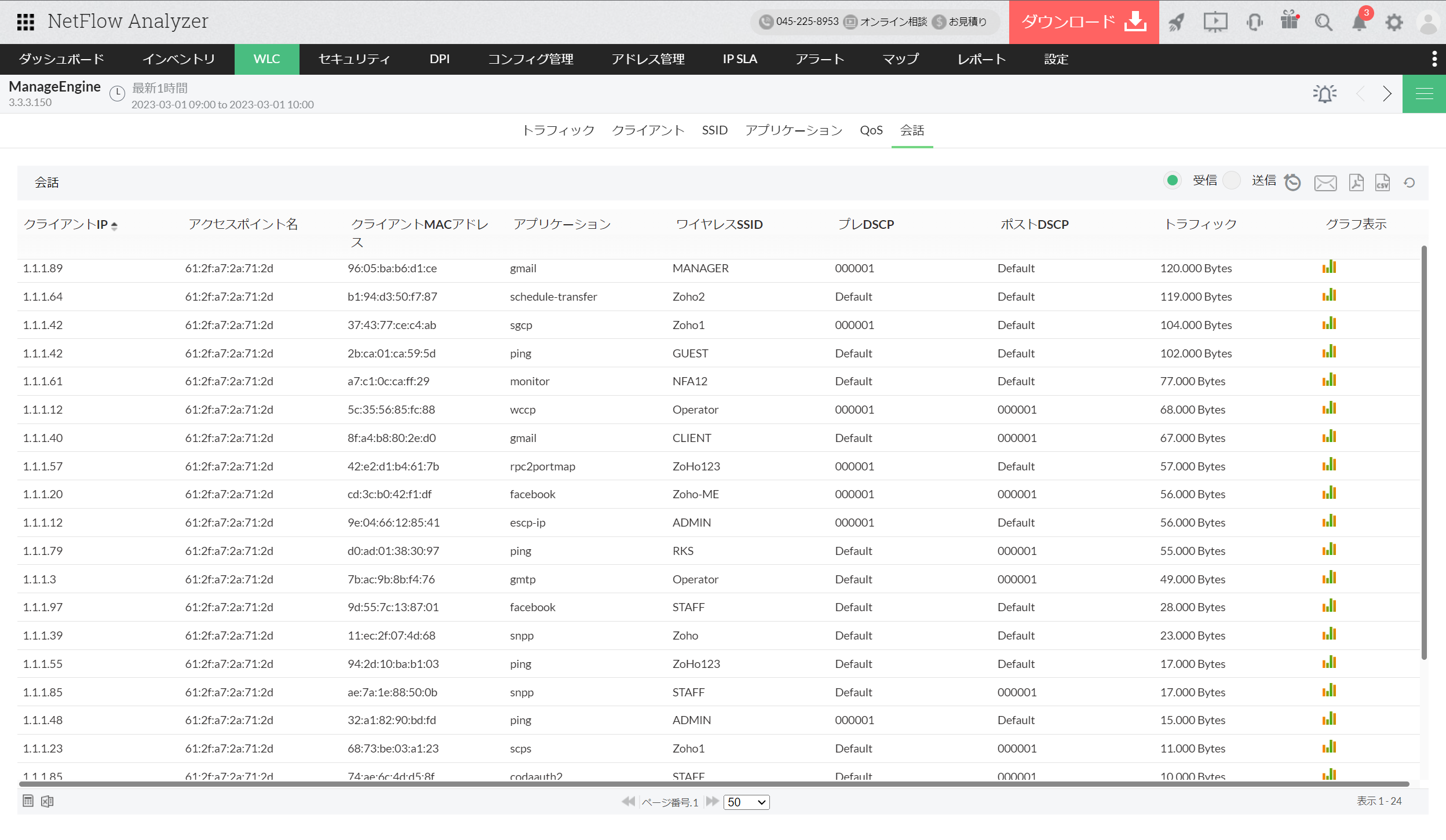Viewport: 1446px width, 840px height.
Task: Open the app launcher grid icon
Action: click(25, 22)
